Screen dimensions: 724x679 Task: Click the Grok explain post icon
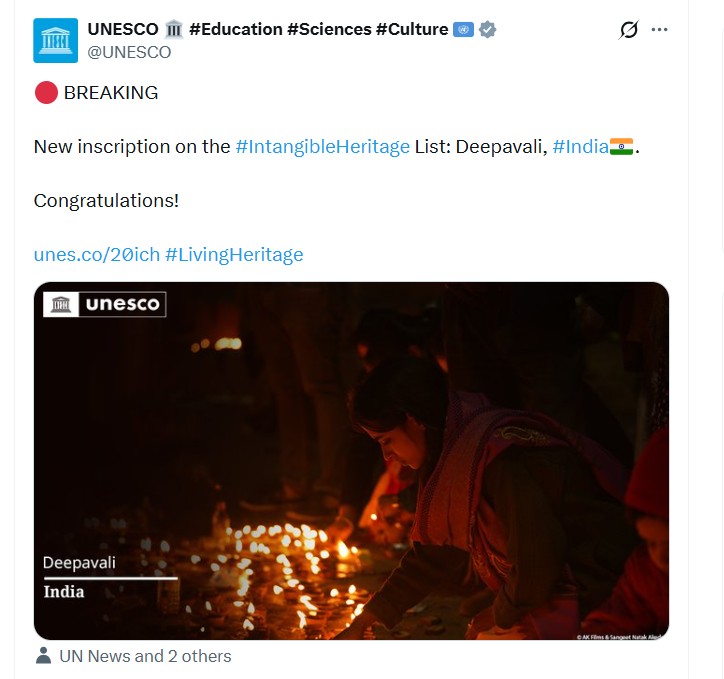click(x=628, y=30)
